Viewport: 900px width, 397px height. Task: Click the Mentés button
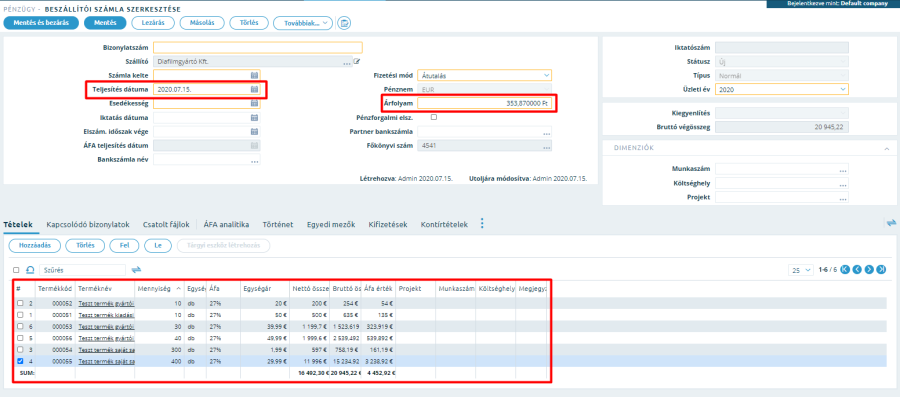(x=104, y=23)
